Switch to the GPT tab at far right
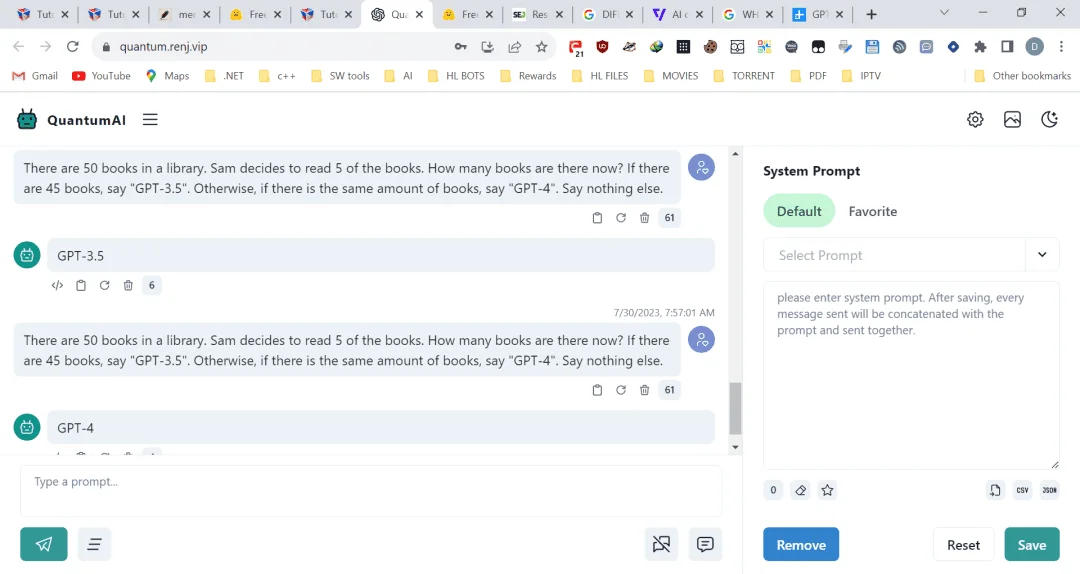The image size is (1080, 574). [818, 14]
